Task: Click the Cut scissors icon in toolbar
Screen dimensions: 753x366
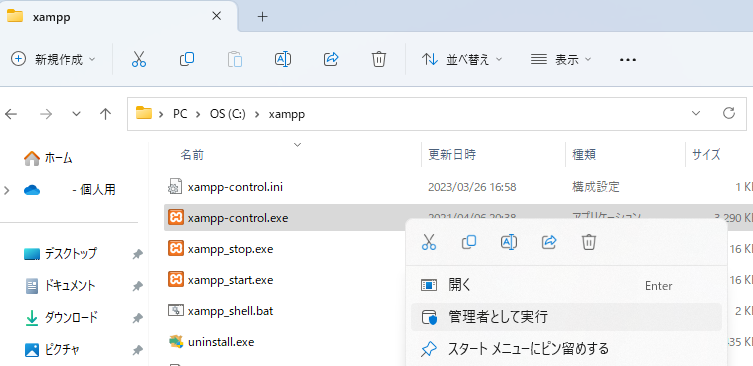Action: (138, 60)
